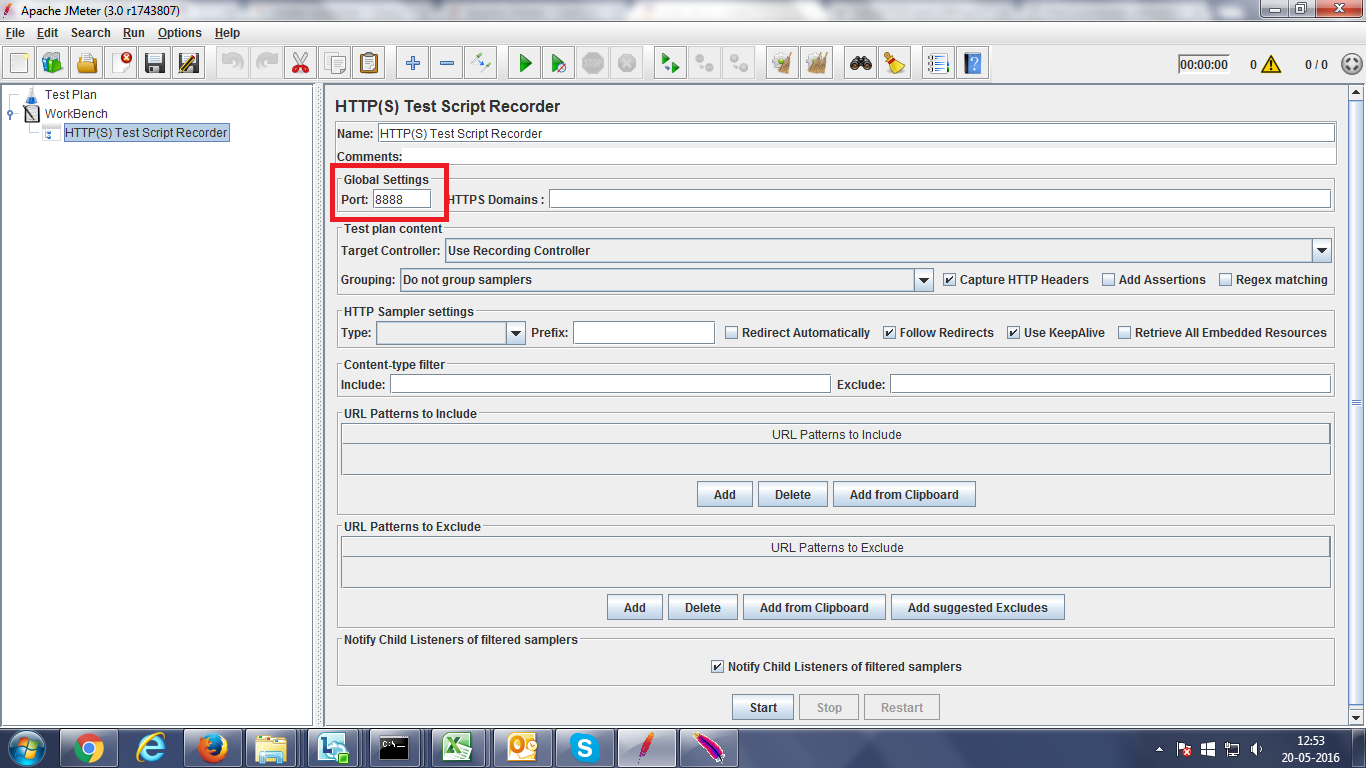The height and width of the screenshot is (768, 1366).
Task: Open Google Chrome from taskbar
Action: (x=89, y=748)
